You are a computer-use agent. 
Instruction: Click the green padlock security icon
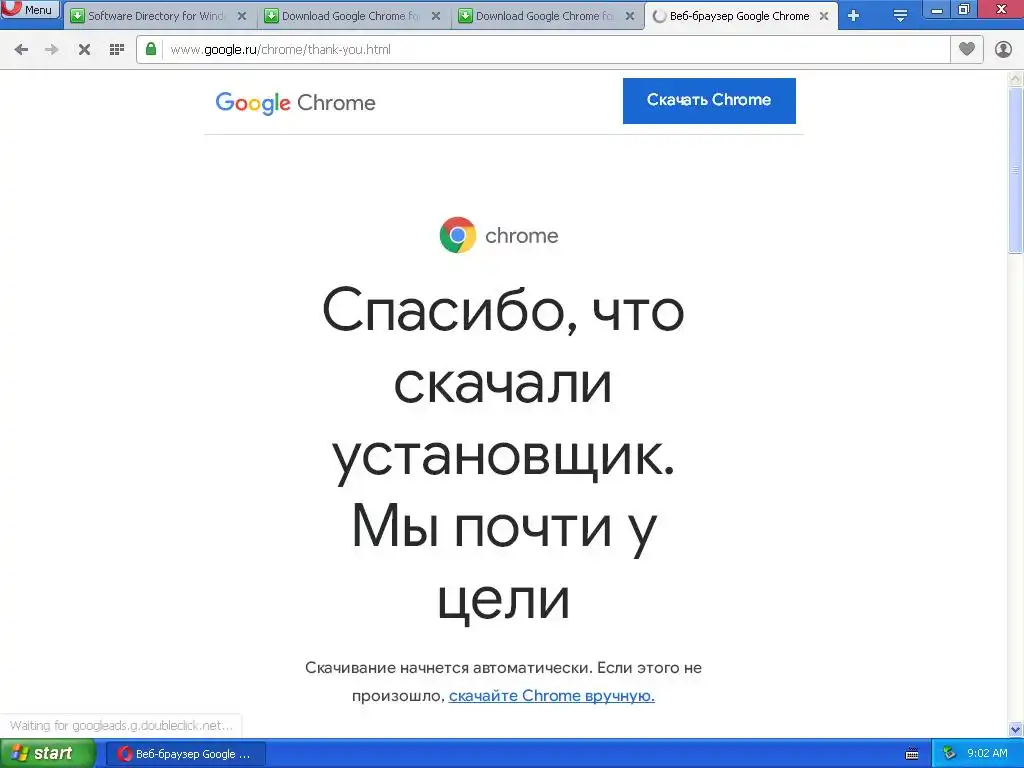[x=151, y=49]
